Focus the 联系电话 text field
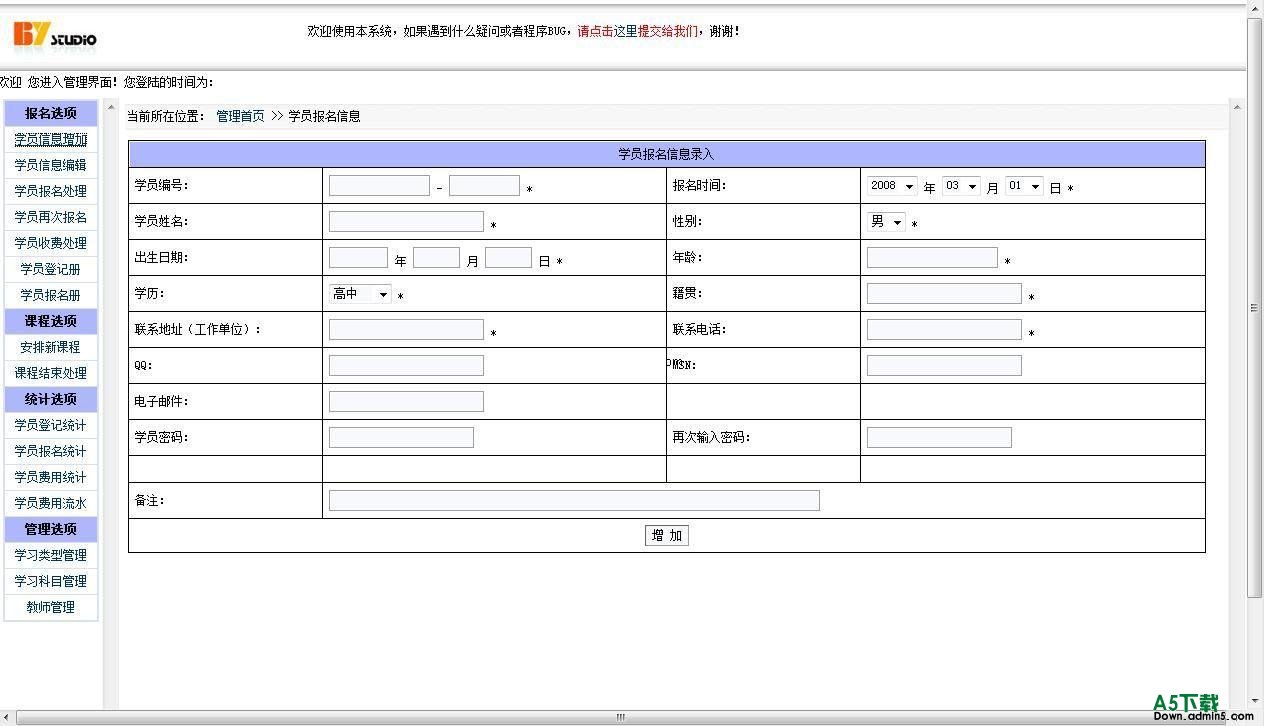This screenshot has width=1265, height=726. 943,330
